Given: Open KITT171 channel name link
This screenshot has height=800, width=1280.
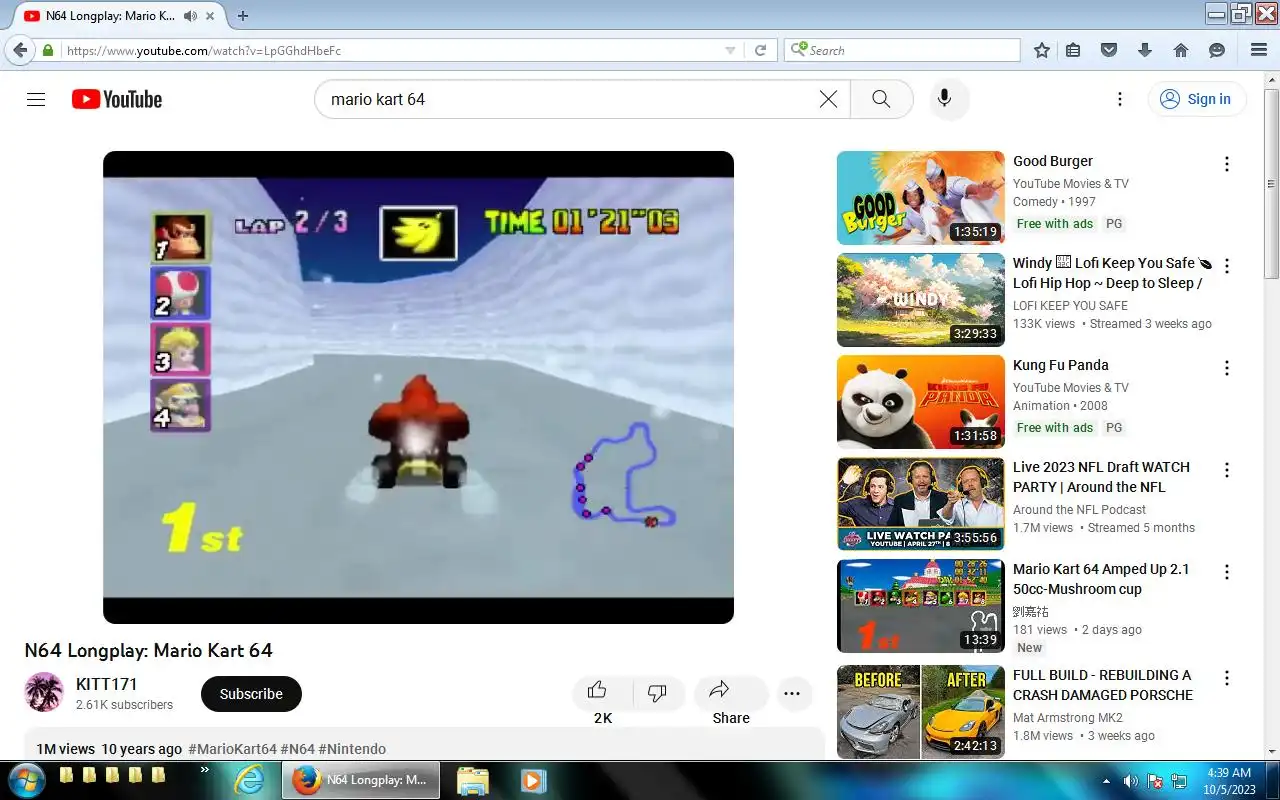Looking at the screenshot, I should point(106,684).
